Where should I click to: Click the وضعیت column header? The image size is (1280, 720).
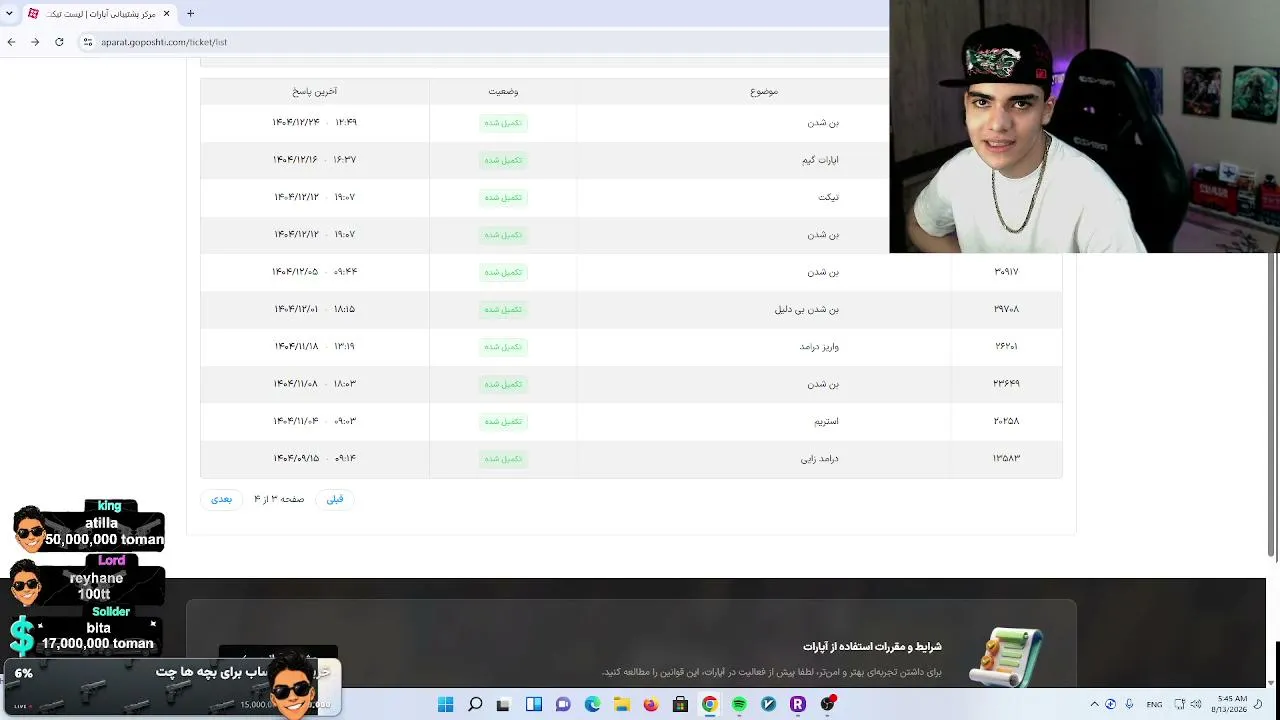503,92
